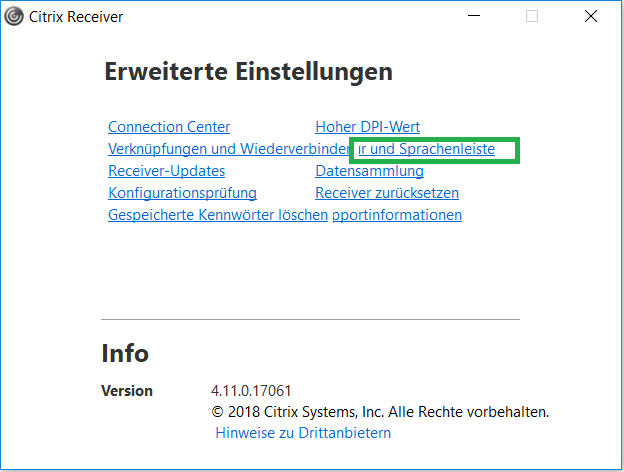Viewport: 624px width, 472px height.
Task: Click the 2018 Citrix Systems copyright text
Action: (x=380, y=412)
